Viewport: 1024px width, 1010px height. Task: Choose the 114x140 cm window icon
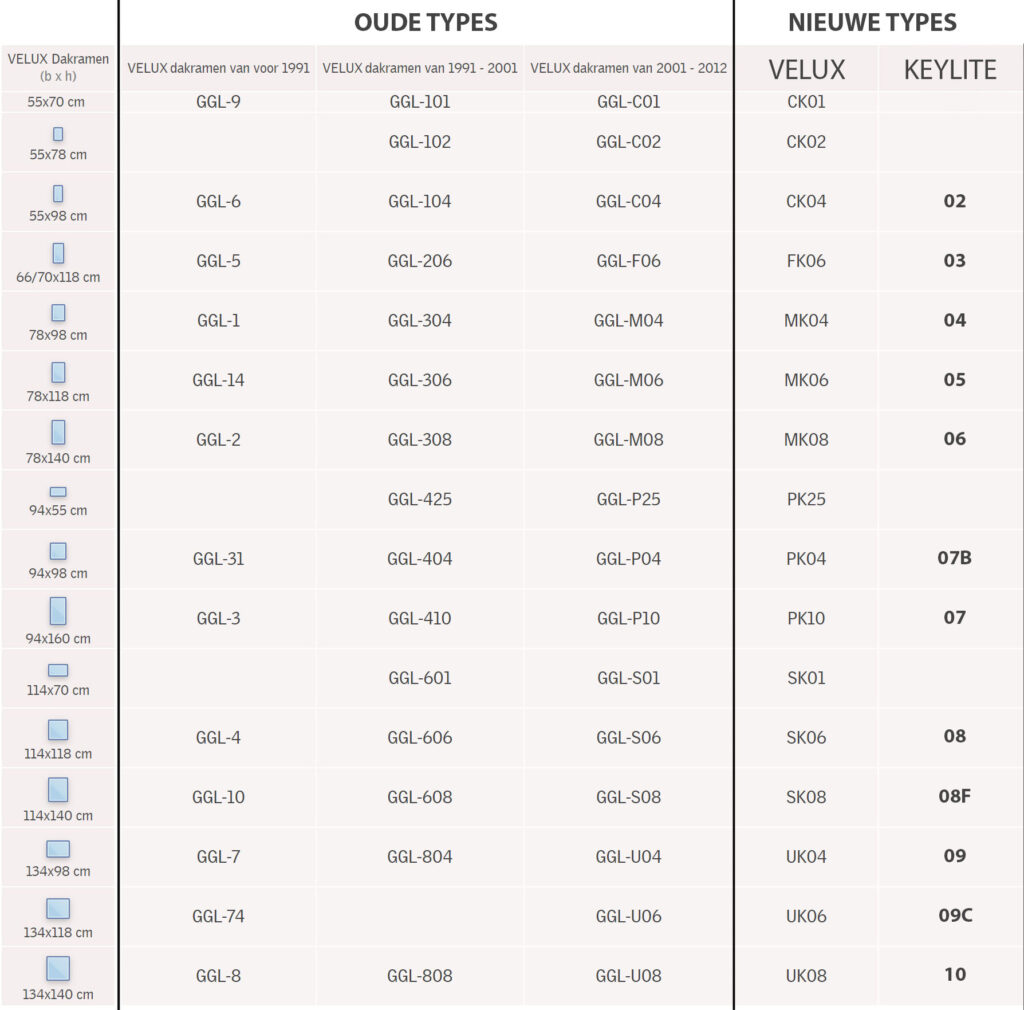[x=58, y=790]
